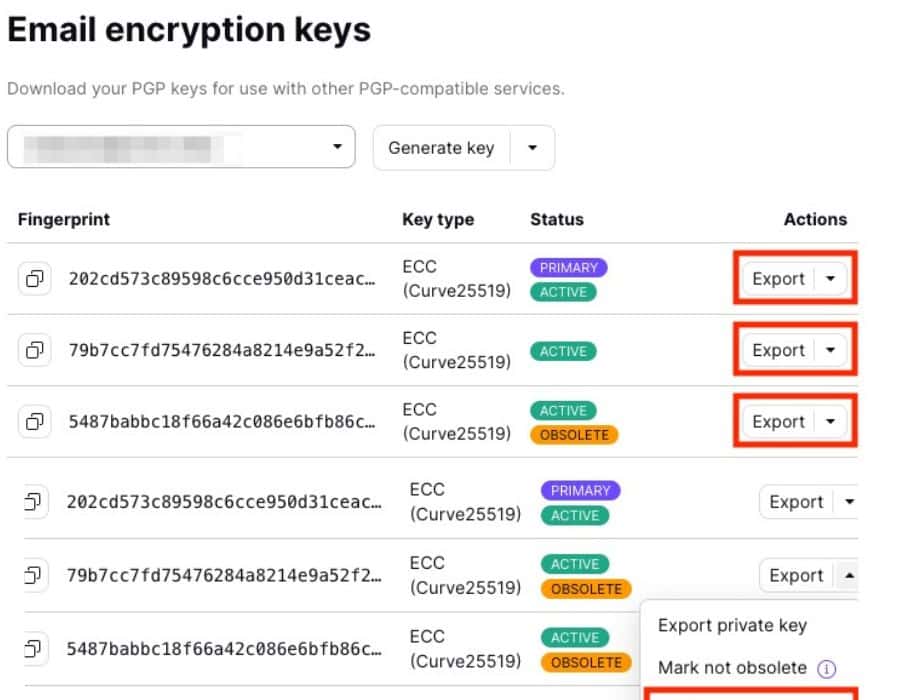This screenshot has width=900, height=700.
Task: Click the Status column header
Action: point(556,219)
